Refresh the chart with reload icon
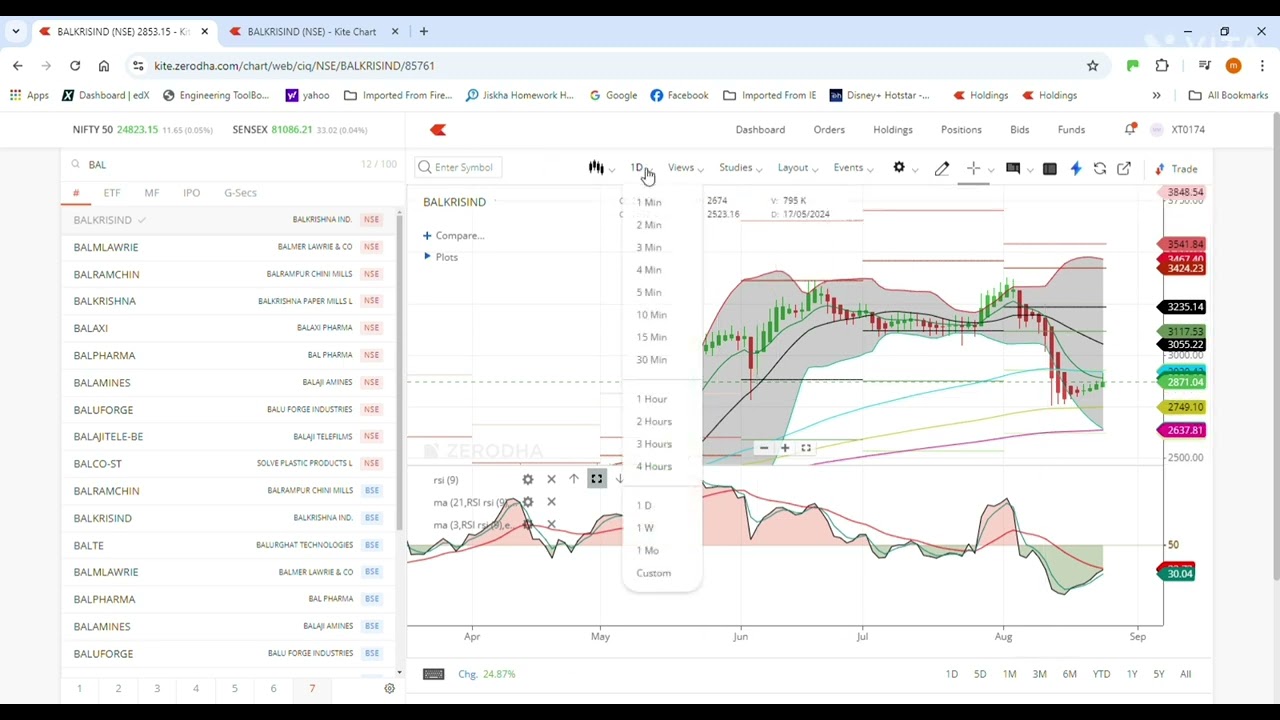Image resolution: width=1280 pixels, height=720 pixels. pyautogui.click(x=1100, y=169)
